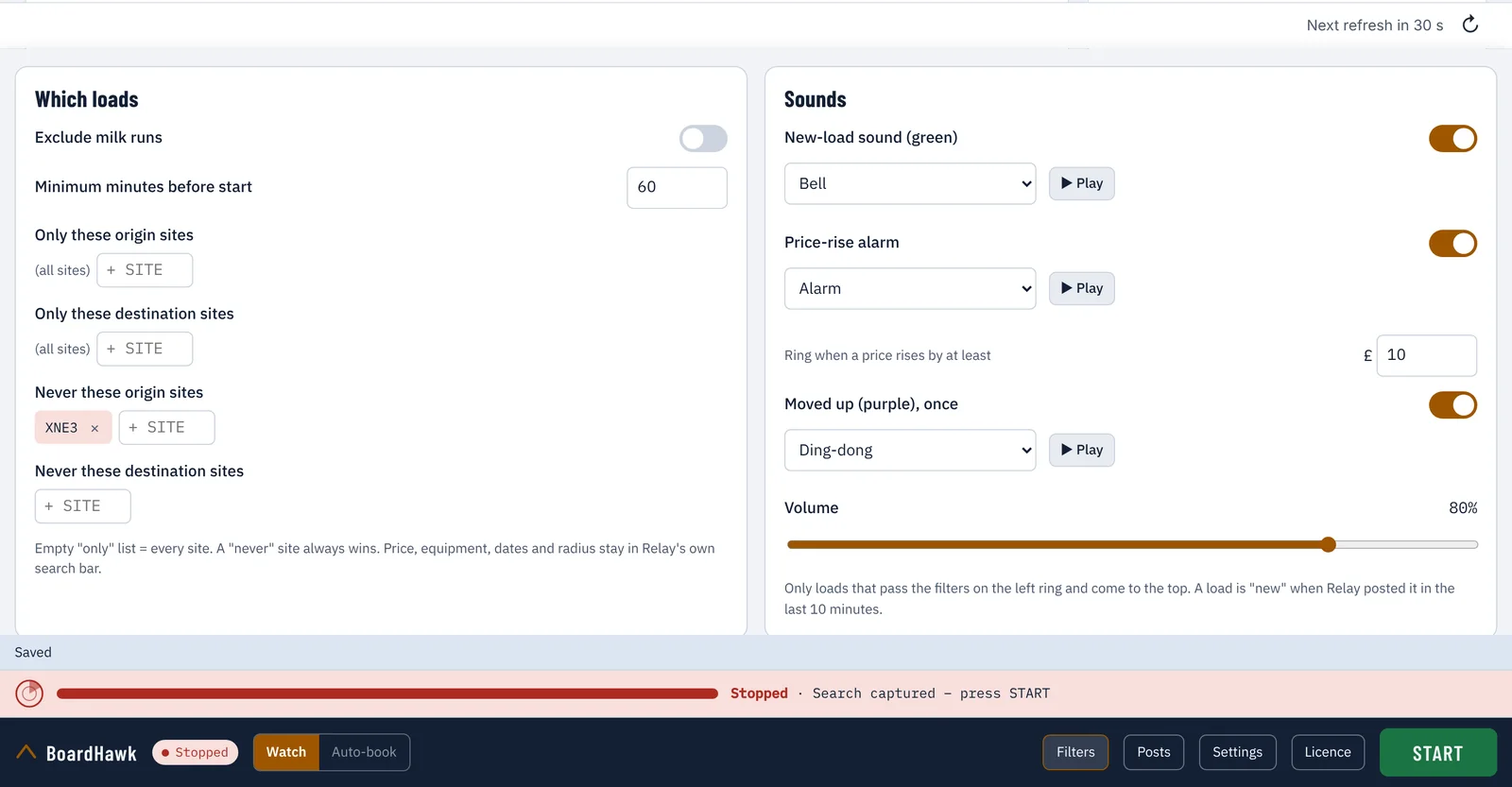Click the green START button

coord(1438,753)
